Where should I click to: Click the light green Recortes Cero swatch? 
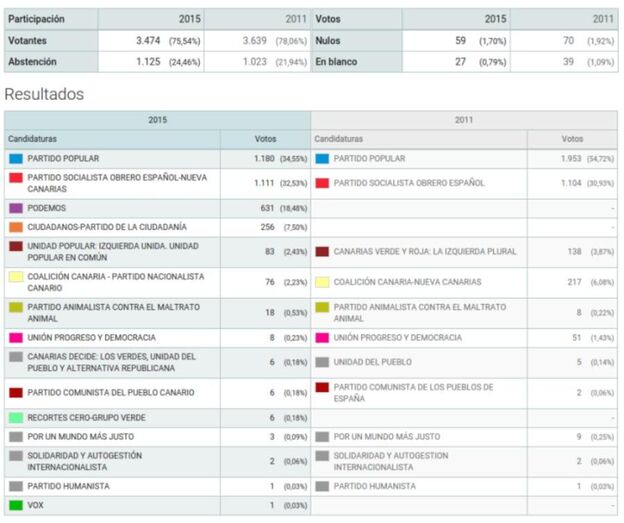click(x=16, y=417)
